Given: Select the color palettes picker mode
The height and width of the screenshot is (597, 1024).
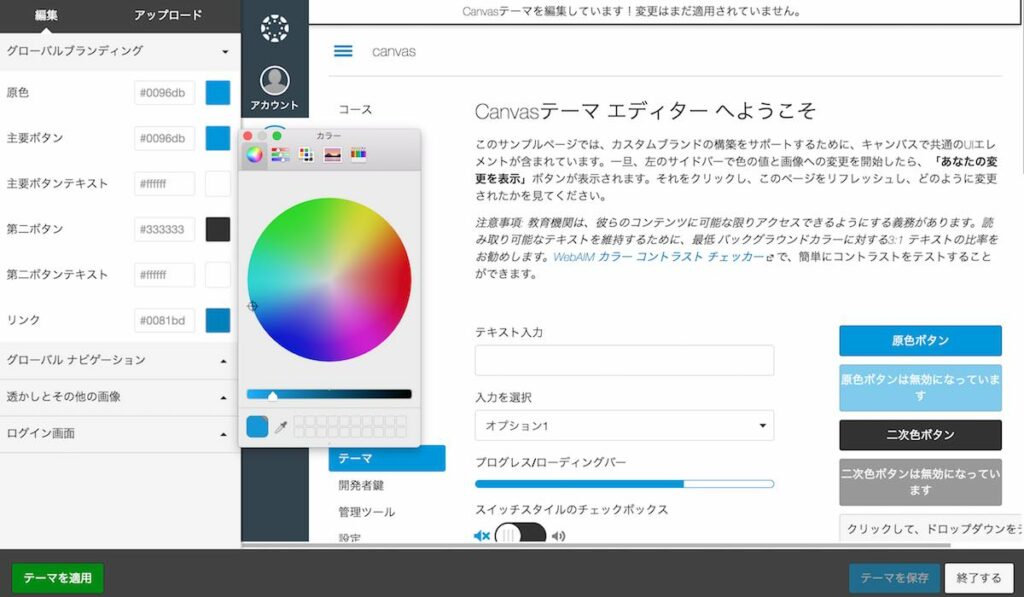Looking at the screenshot, I should tap(306, 155).
